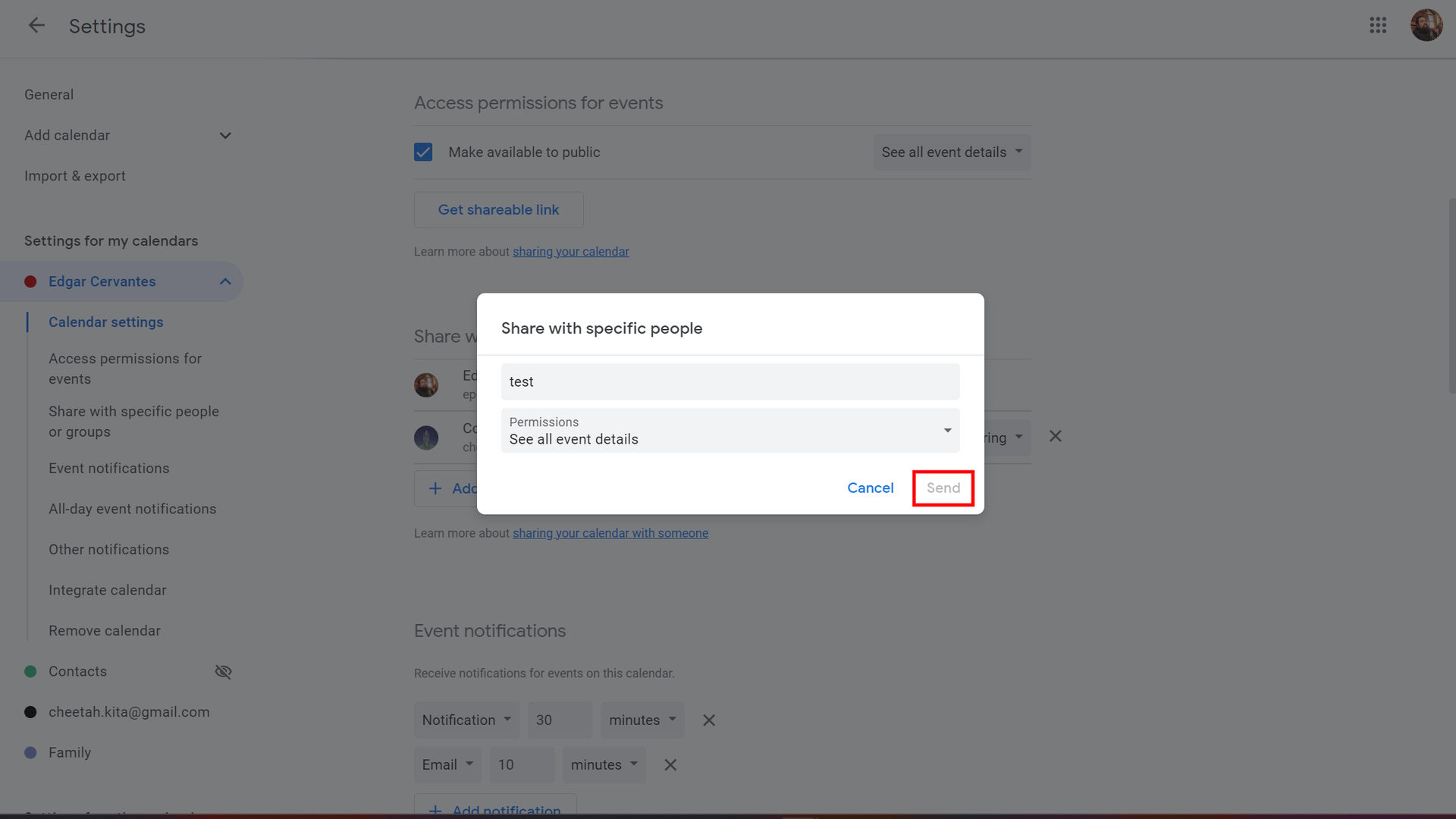Click the back arrow next to Settings
This screenshot has height=819, width=1456.
pos(36,26)
